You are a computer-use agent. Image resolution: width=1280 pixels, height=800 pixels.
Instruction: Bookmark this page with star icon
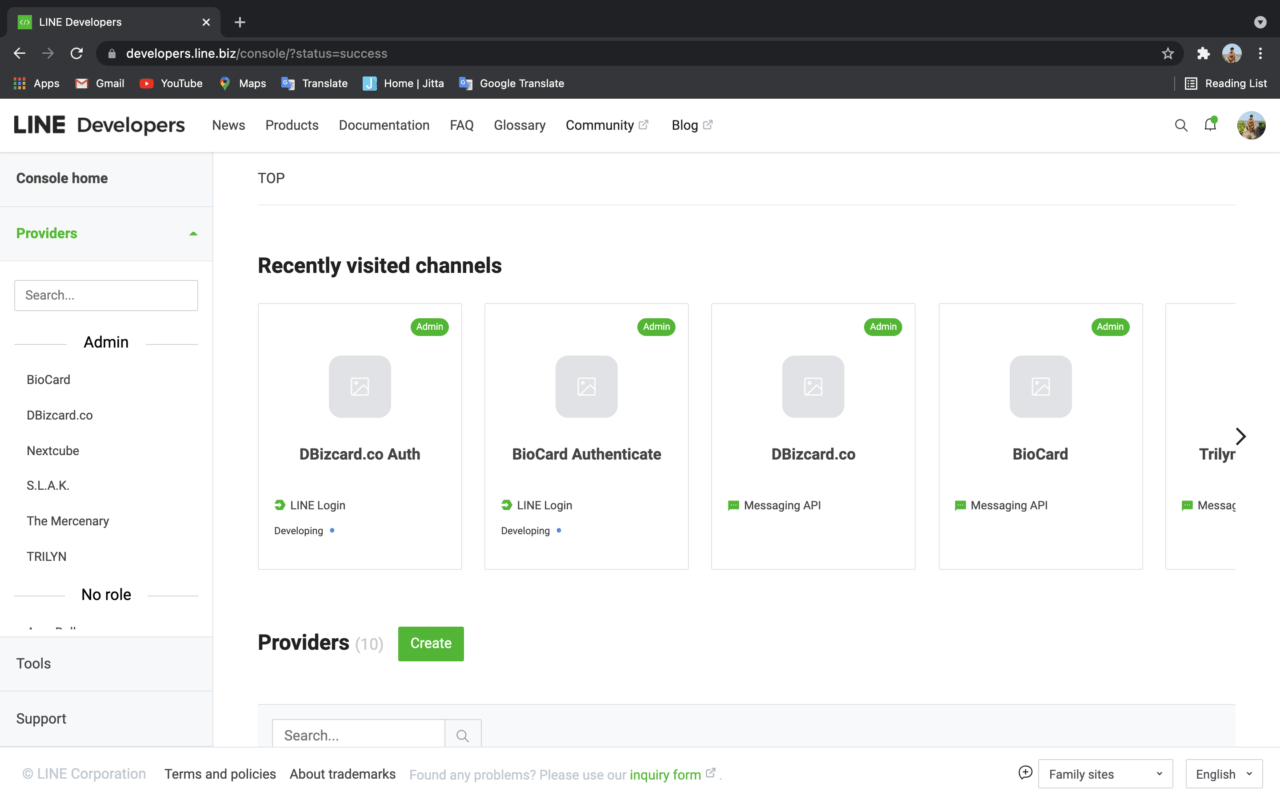[1168, 53]
